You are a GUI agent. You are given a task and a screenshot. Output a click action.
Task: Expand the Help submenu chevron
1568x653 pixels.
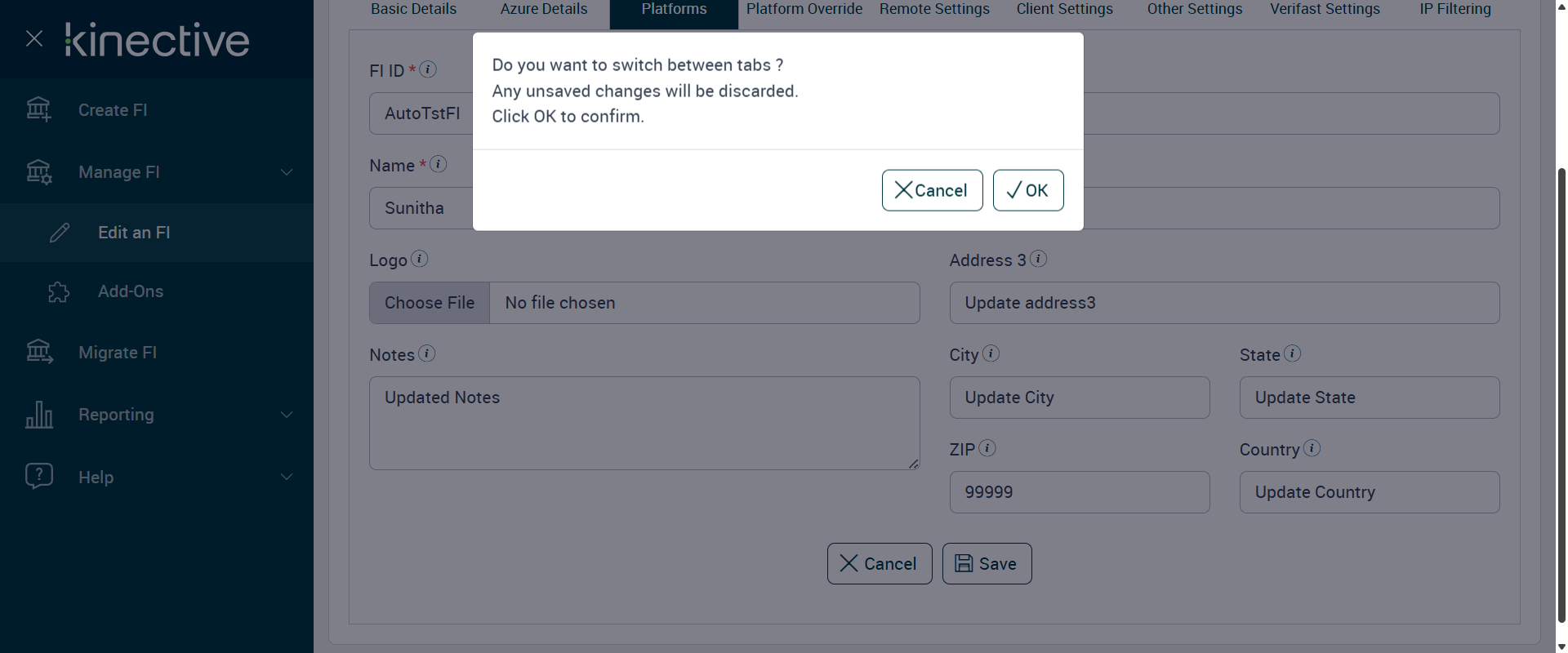tap(287, 477)
